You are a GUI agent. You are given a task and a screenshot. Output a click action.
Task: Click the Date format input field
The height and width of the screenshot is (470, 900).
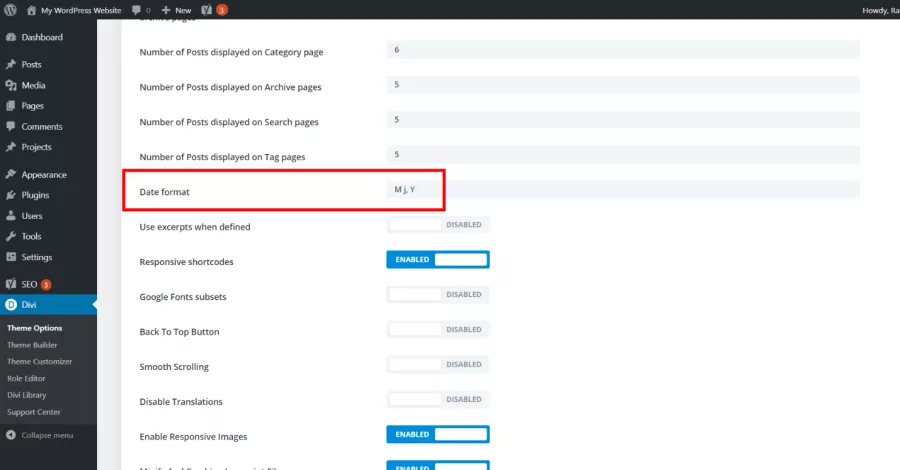coord(623,189)
